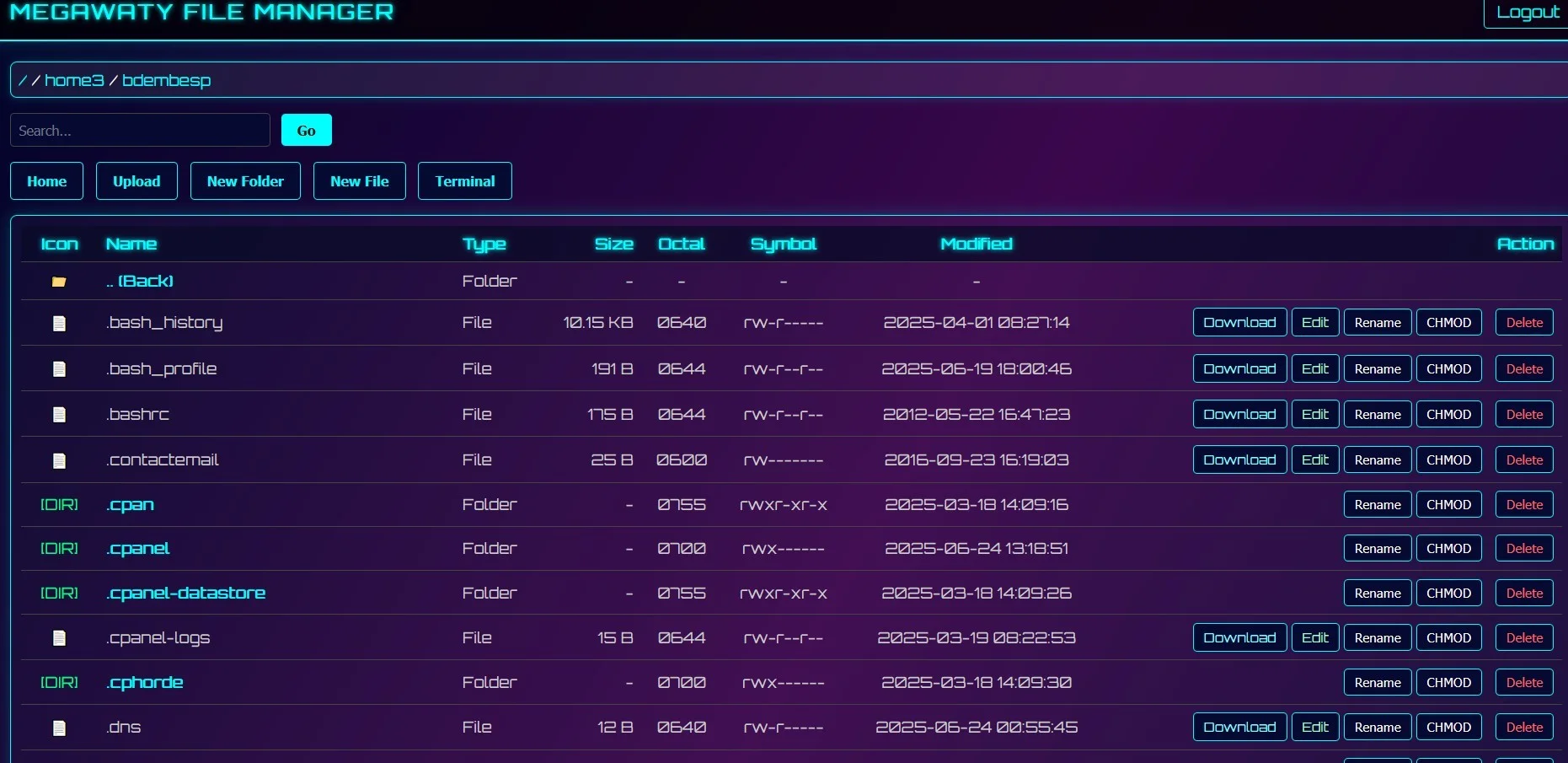The width and height of the screenshot is (1568, 763).
Task: Click the Upload button
Action: click(x=136, y=180)
